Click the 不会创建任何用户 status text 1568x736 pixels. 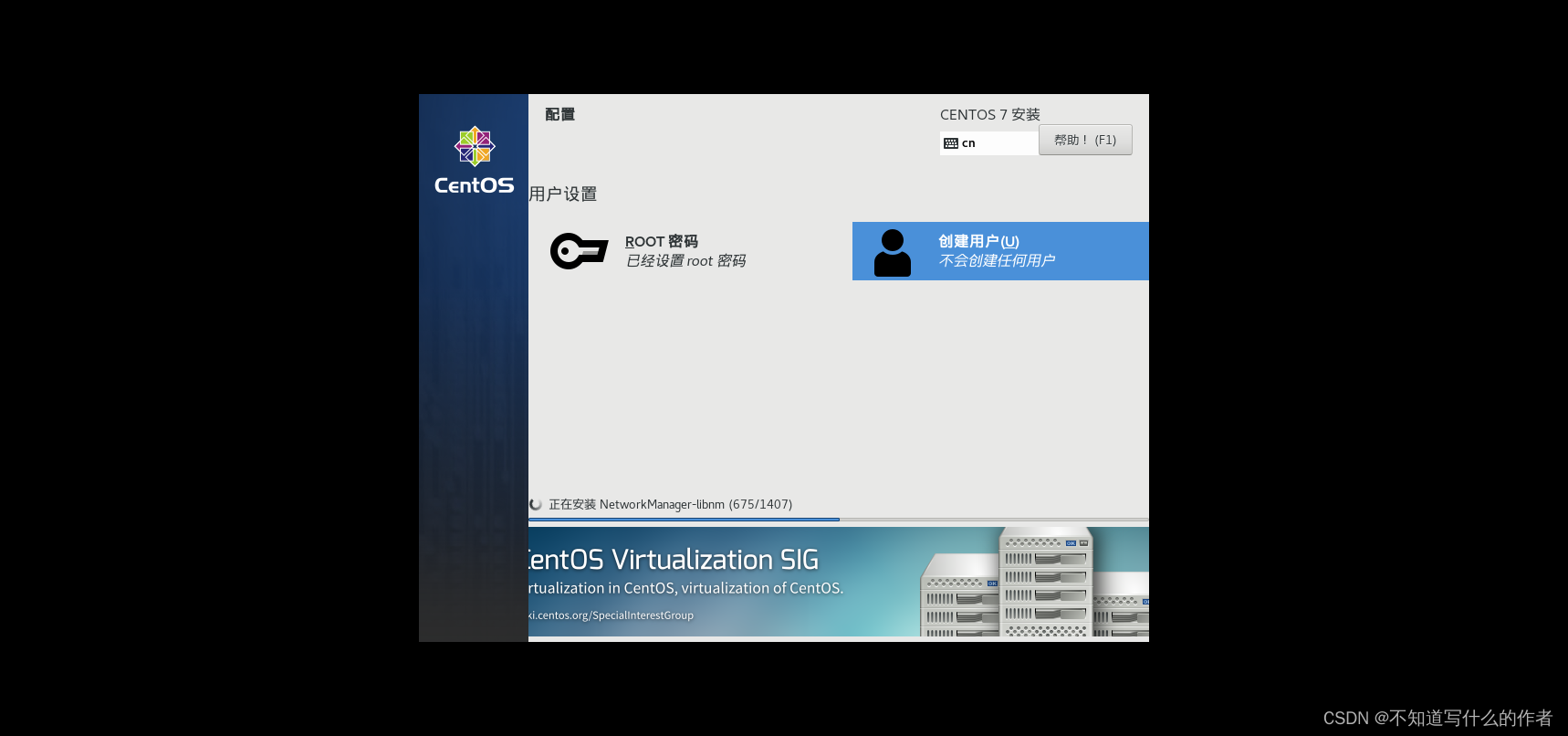pos(997,261)
